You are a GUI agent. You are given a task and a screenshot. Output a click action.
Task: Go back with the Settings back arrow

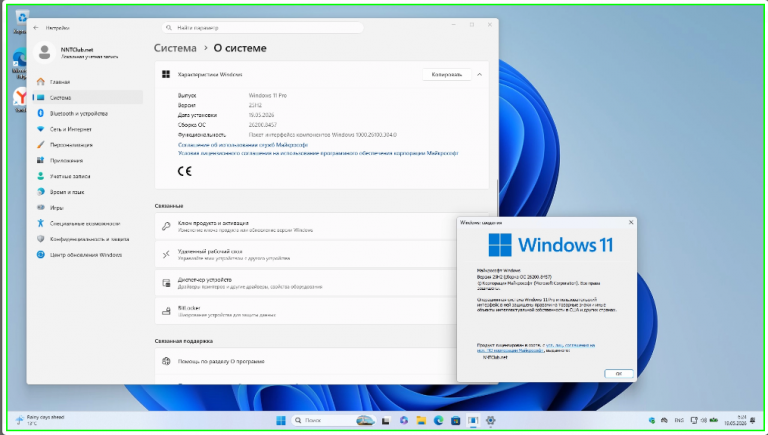pyautogui.click(x=36, y=28)
